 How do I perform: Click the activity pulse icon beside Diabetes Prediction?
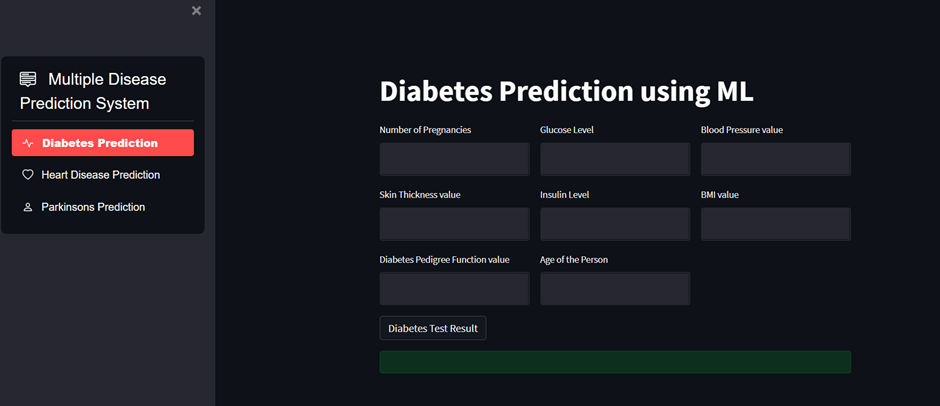click(28, 143)
